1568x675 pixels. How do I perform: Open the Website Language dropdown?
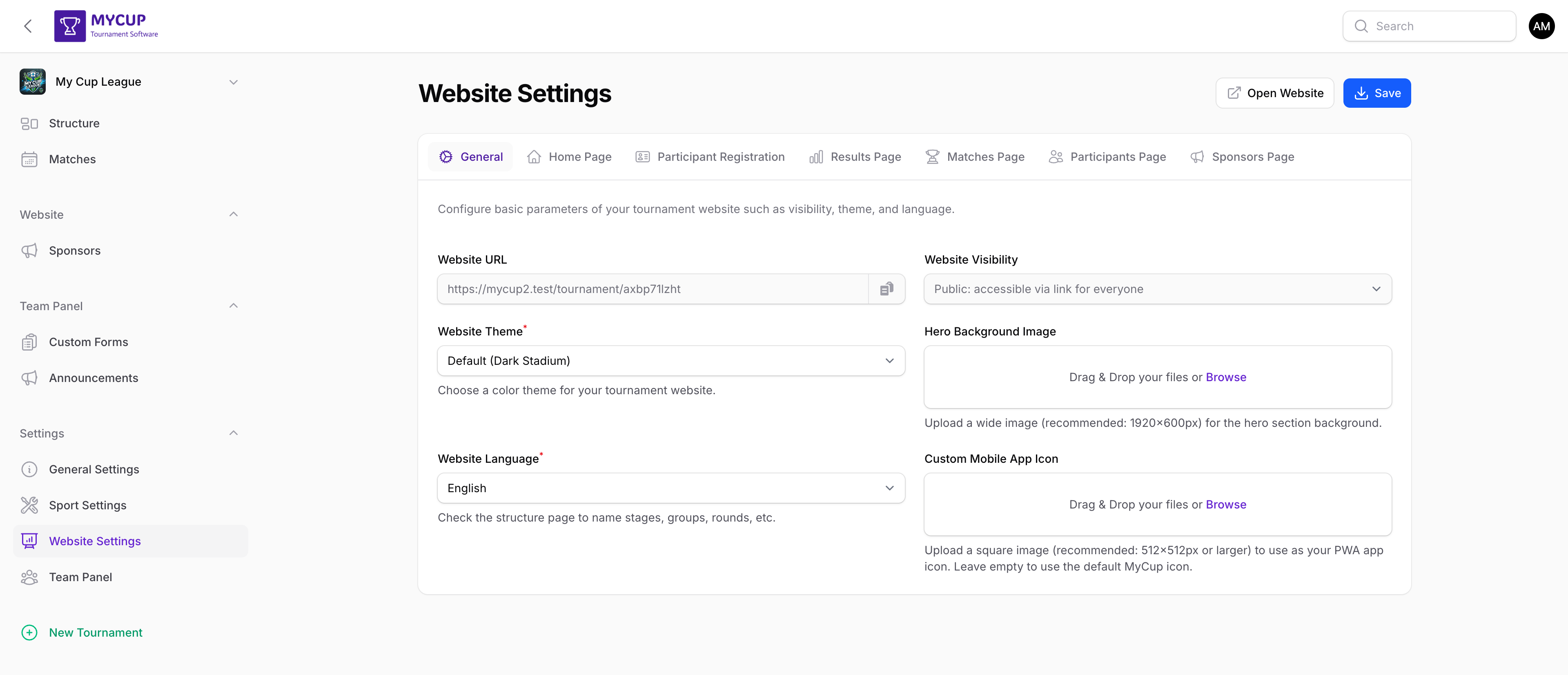click(x=670, y=488)
